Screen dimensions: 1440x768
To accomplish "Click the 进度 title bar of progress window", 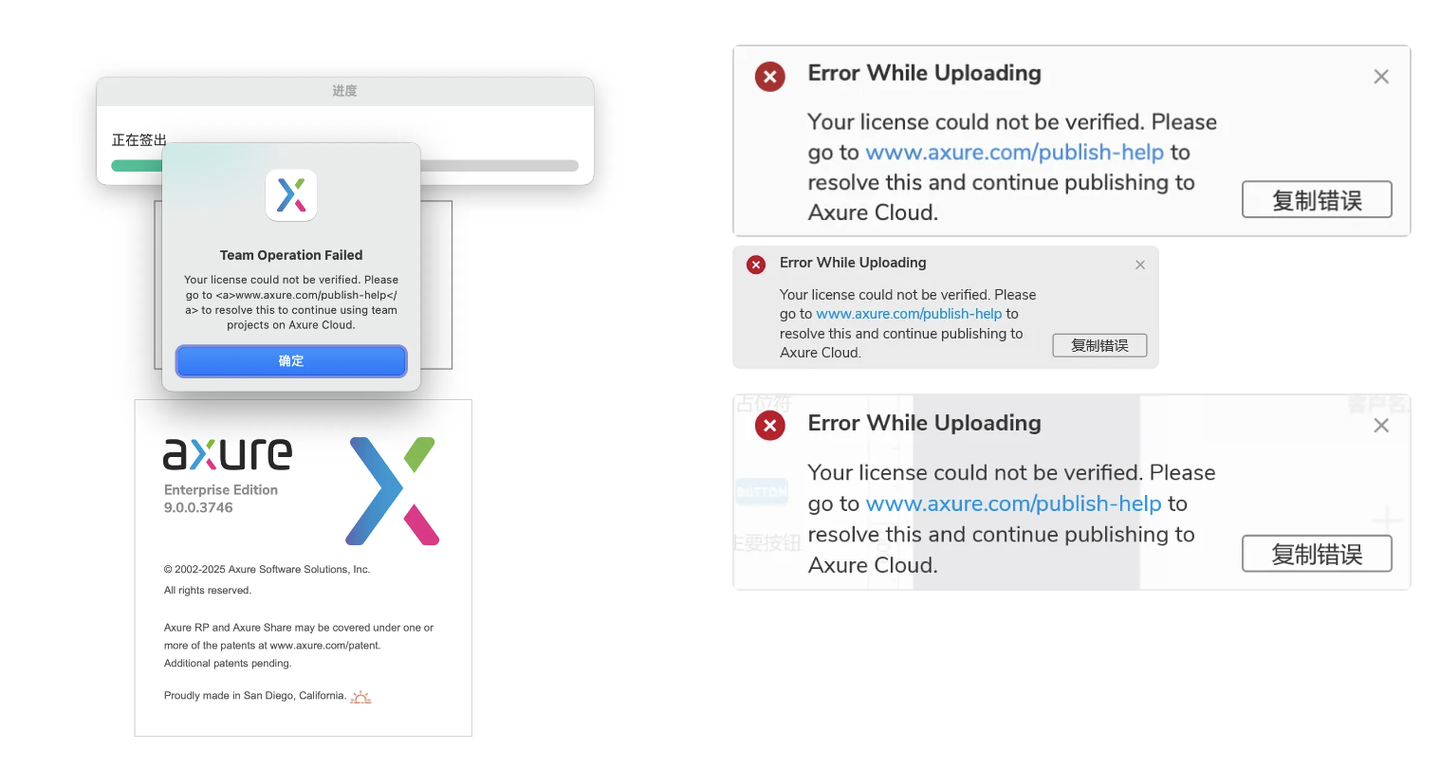I will [x=345, y=90].
